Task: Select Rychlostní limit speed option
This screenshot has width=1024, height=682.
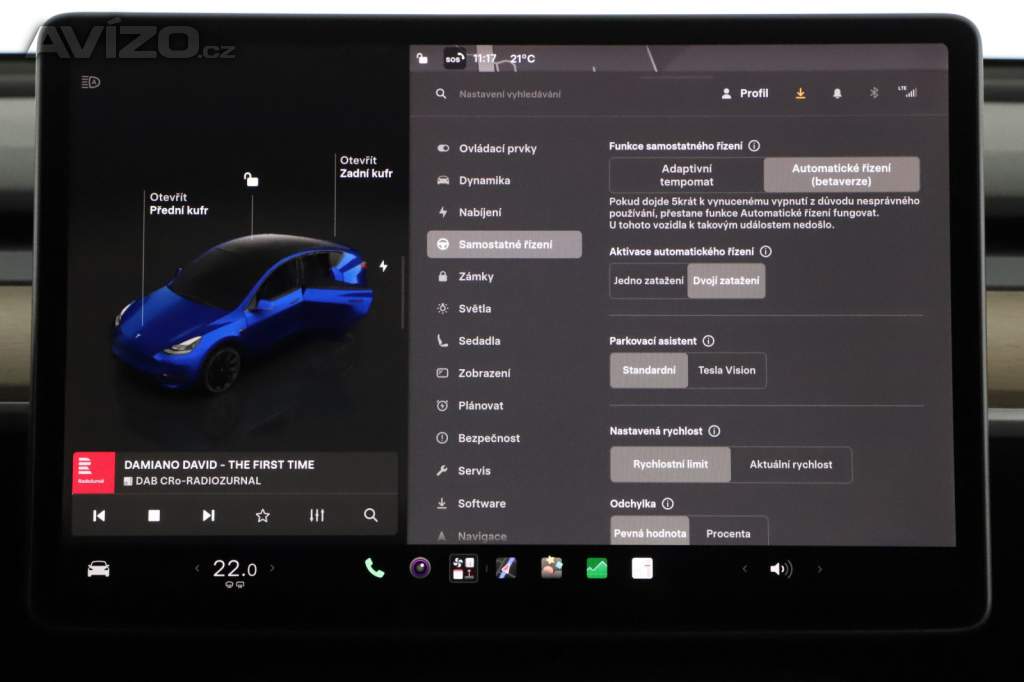Action: click(x=671, y=464)
